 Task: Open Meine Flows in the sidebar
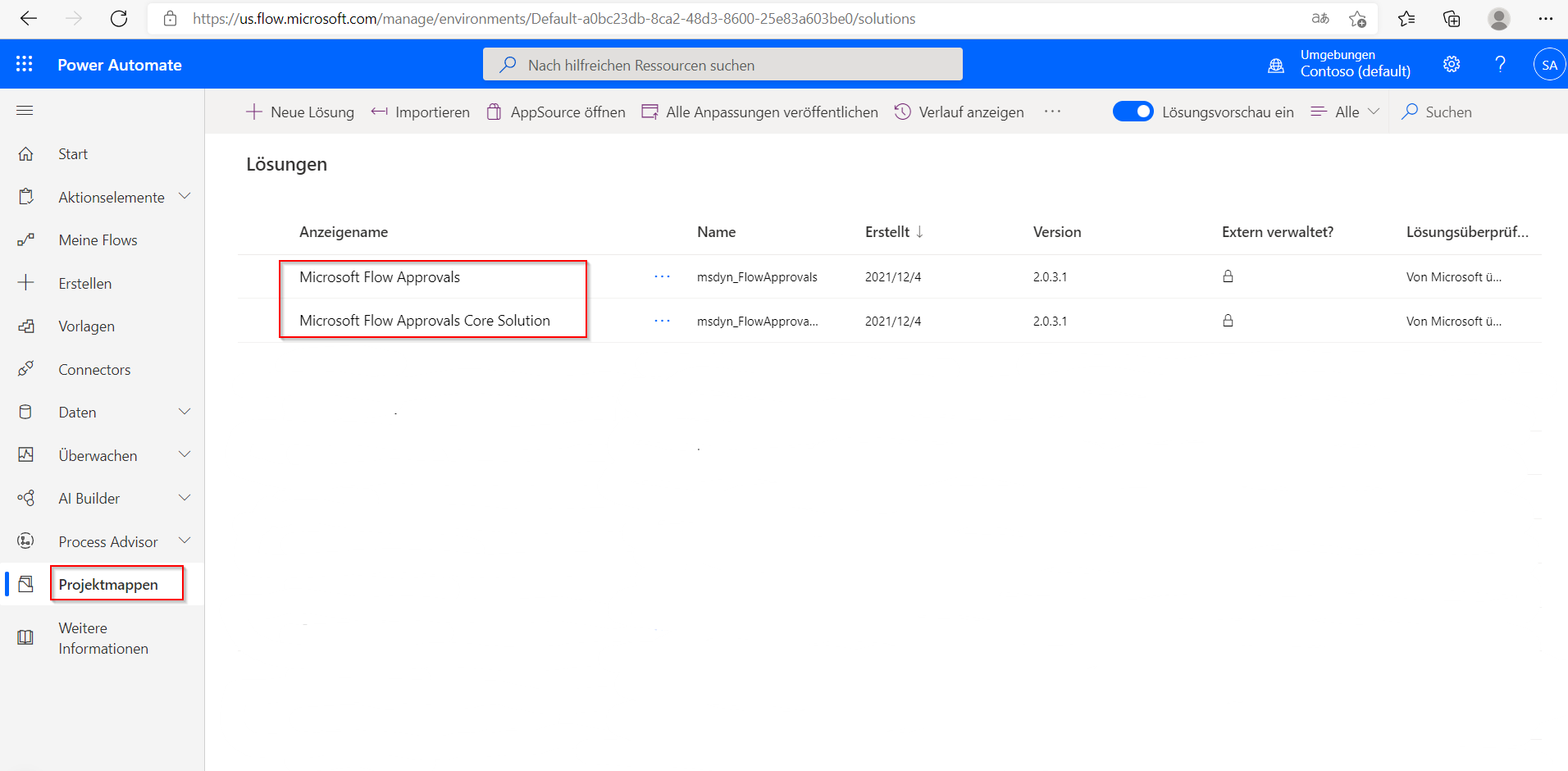pyautogui.click(x=98, y=240)
